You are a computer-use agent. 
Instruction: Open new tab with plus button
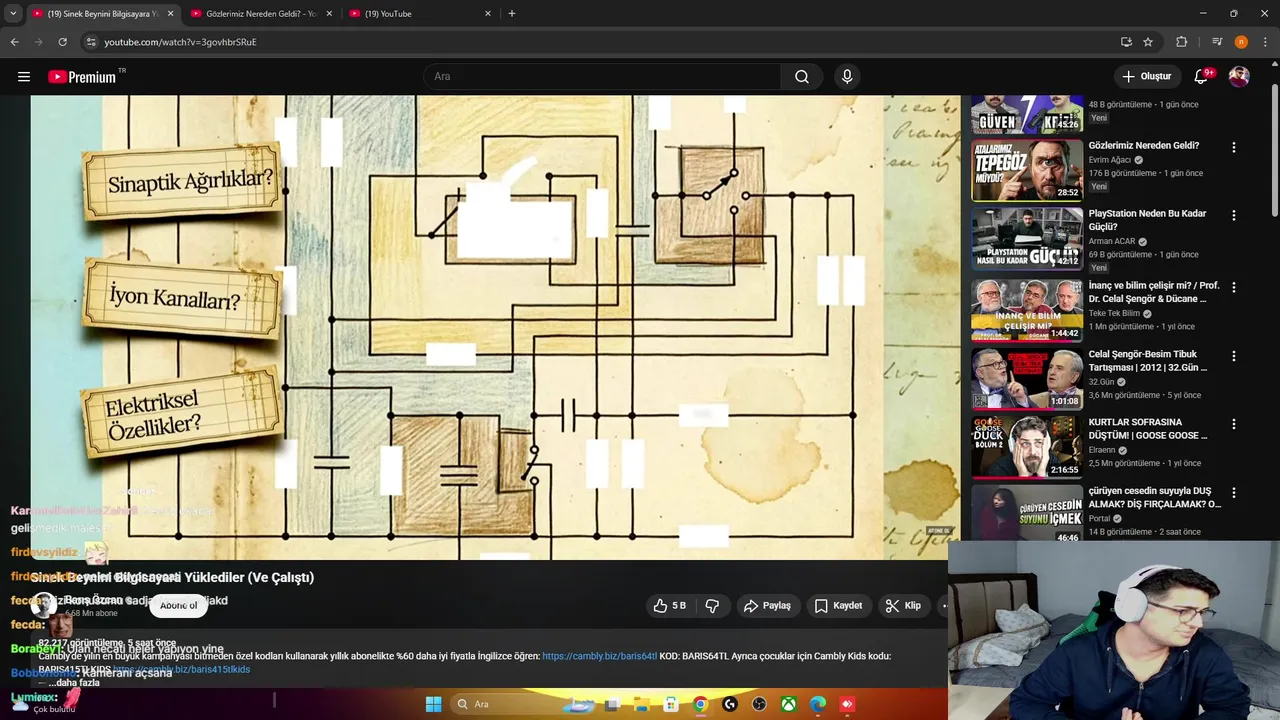pos(512,14)
